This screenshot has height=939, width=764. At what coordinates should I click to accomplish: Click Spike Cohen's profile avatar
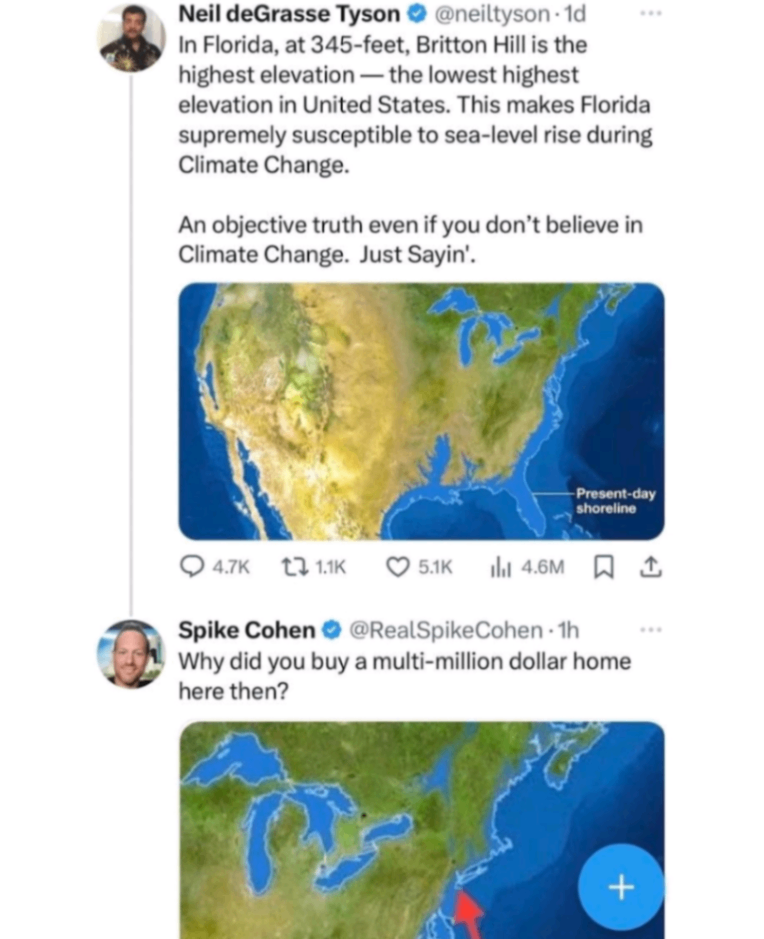click(x=131, y=654)
